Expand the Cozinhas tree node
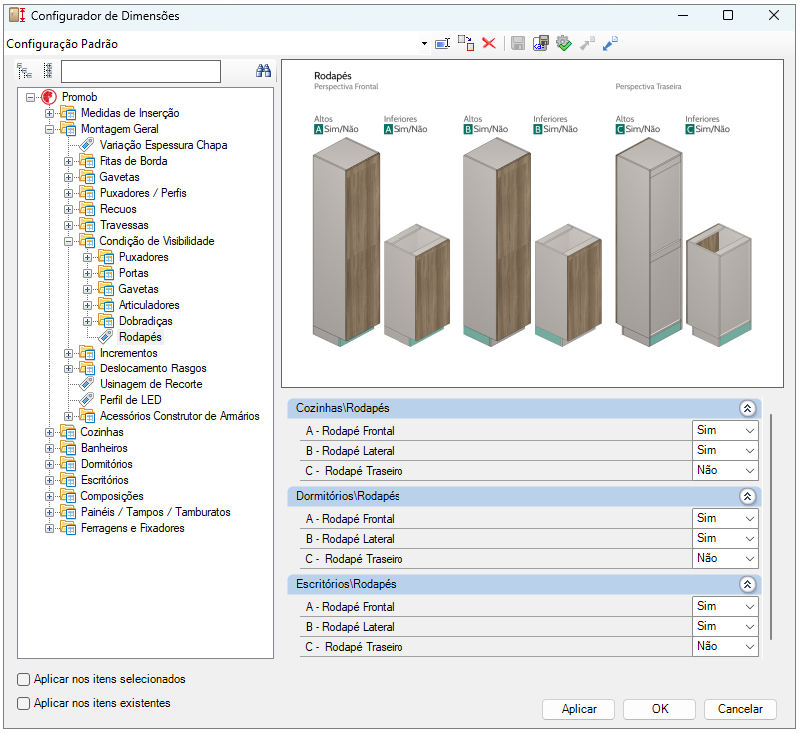Screen dimensions: 808x734 click(50, 432)
